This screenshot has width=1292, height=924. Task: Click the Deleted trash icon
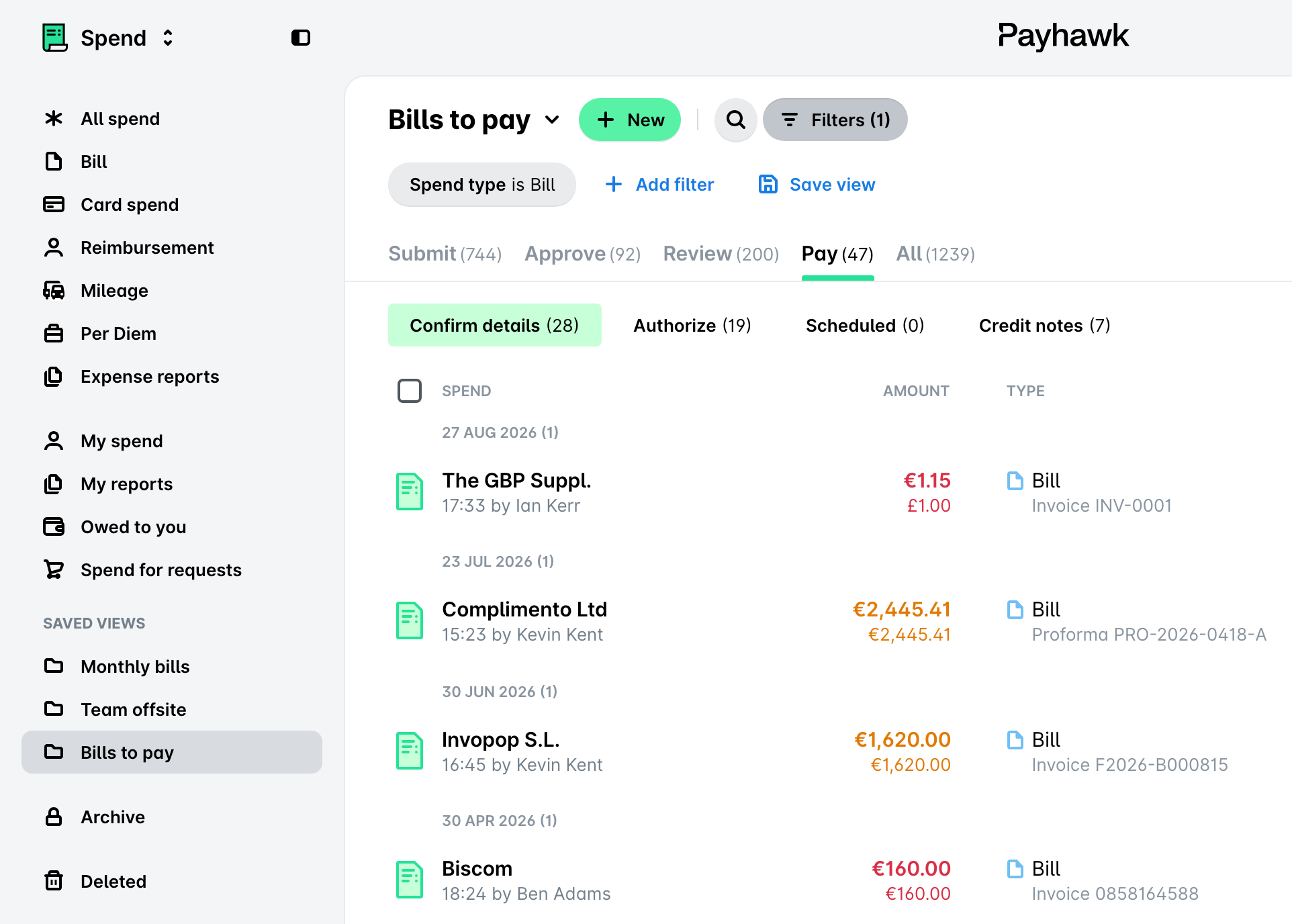(54, 882)
